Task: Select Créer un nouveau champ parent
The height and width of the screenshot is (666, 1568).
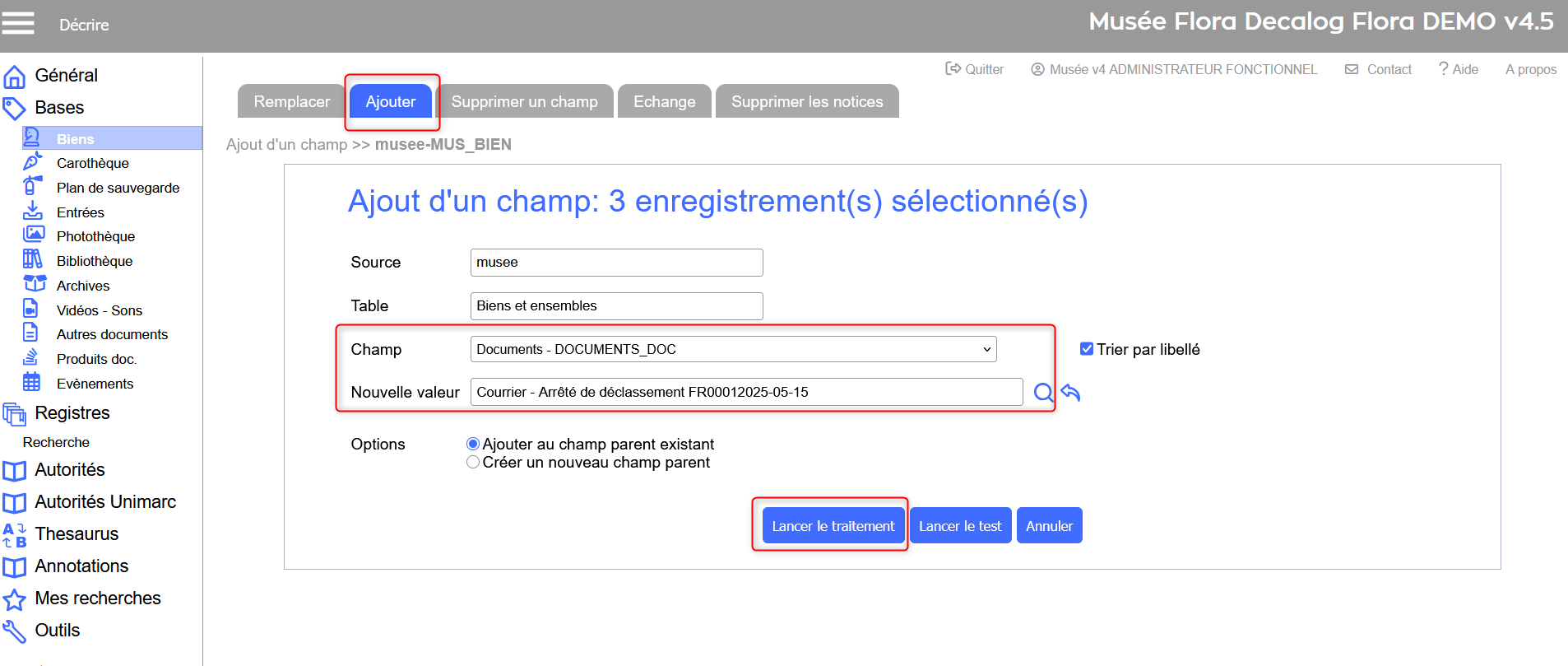Action: point(473,463)
